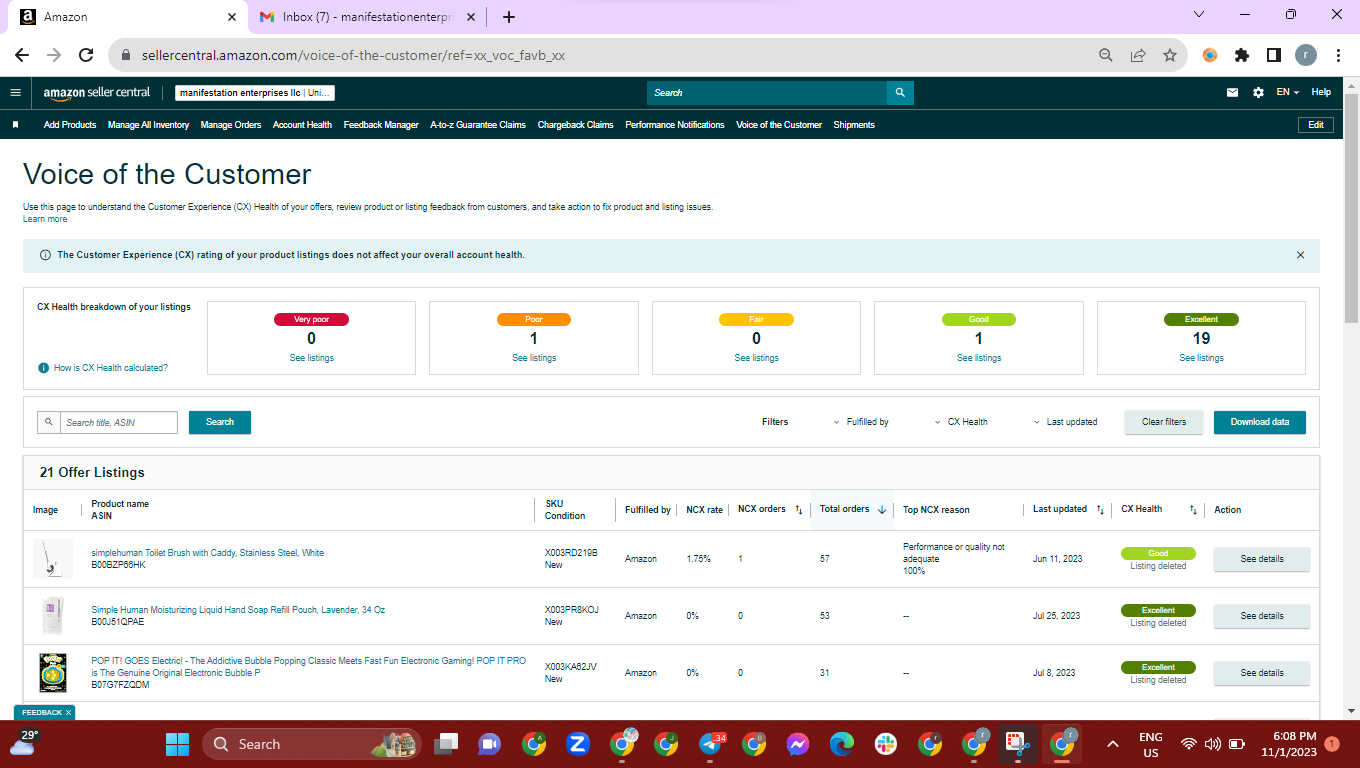
Task: Reload the page with the browser refresh button
Action: pos(86,55)
